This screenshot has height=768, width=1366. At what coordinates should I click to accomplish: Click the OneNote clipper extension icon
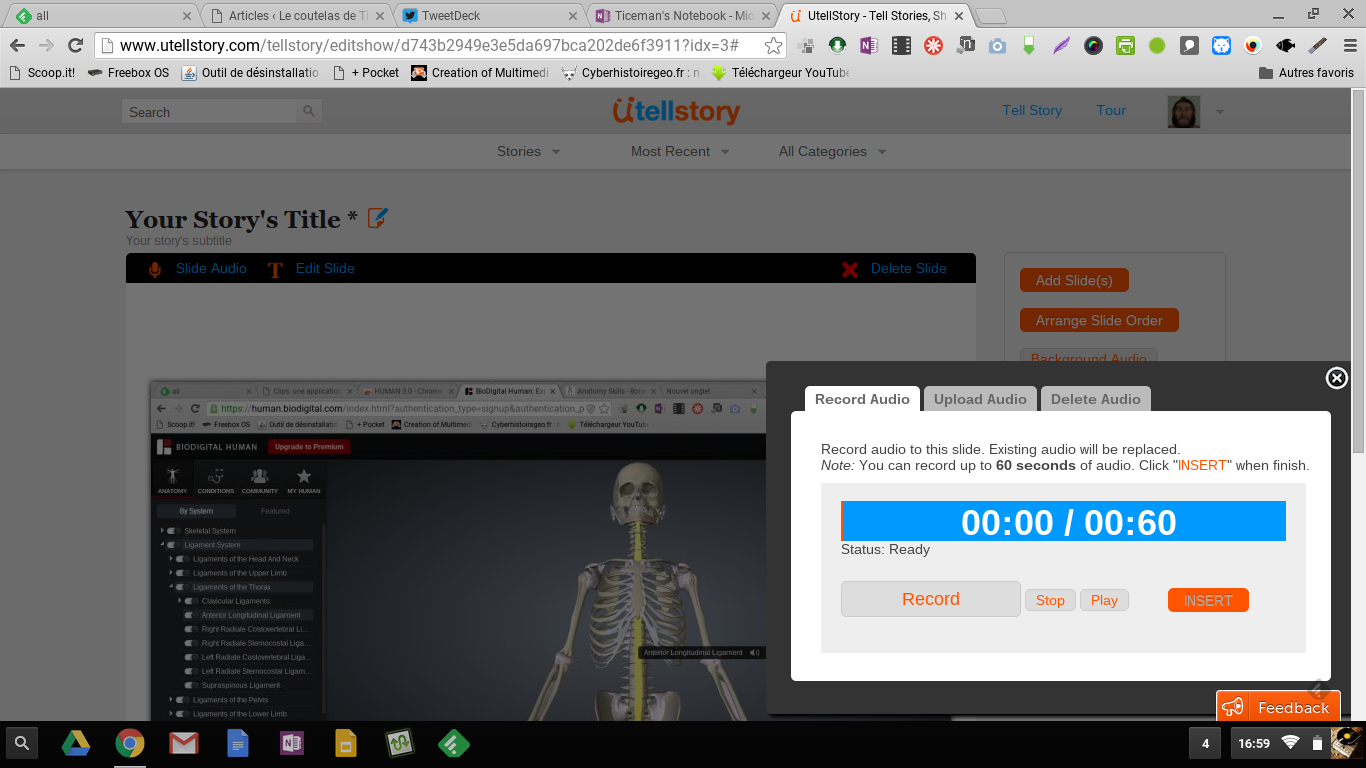pyautogui.click(x=869, y=45)
